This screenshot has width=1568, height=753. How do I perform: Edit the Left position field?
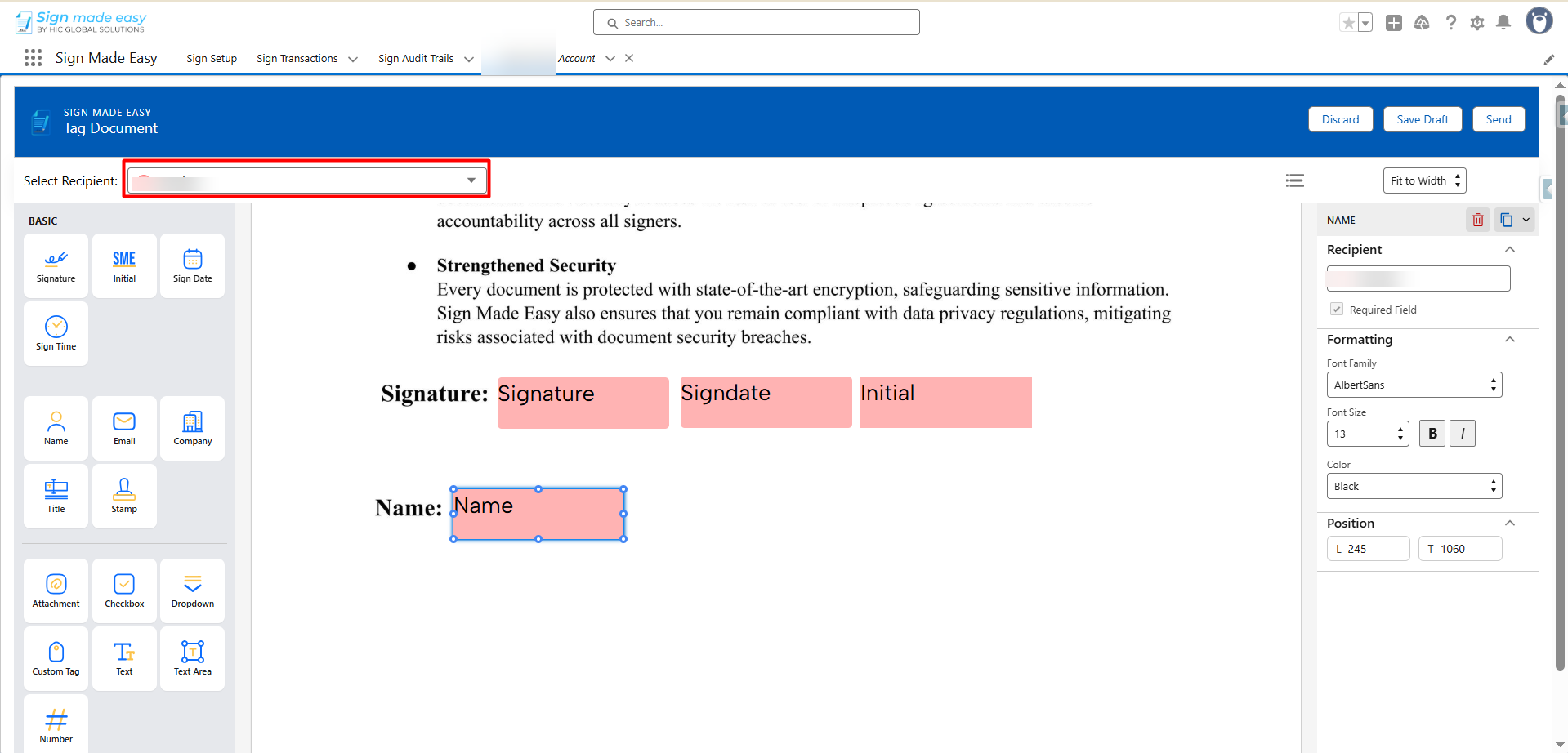coord(1369,549)
